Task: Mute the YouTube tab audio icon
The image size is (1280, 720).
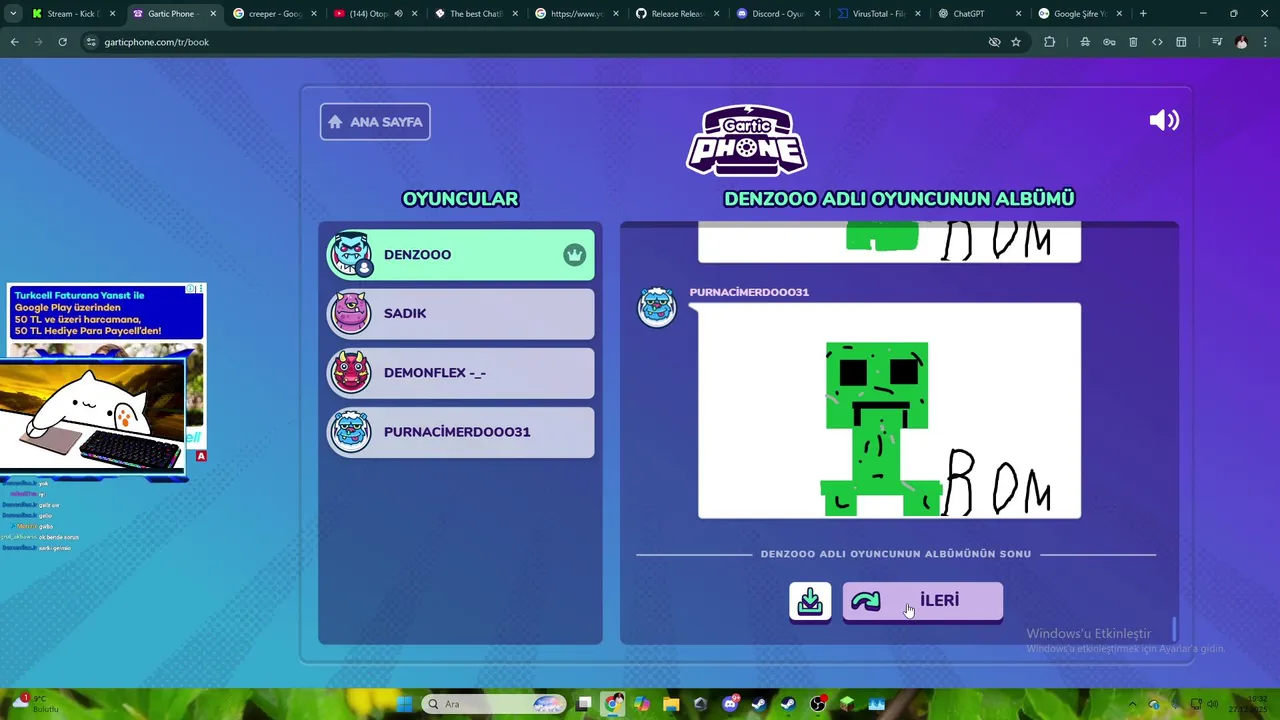Action: tap(398, 14)
